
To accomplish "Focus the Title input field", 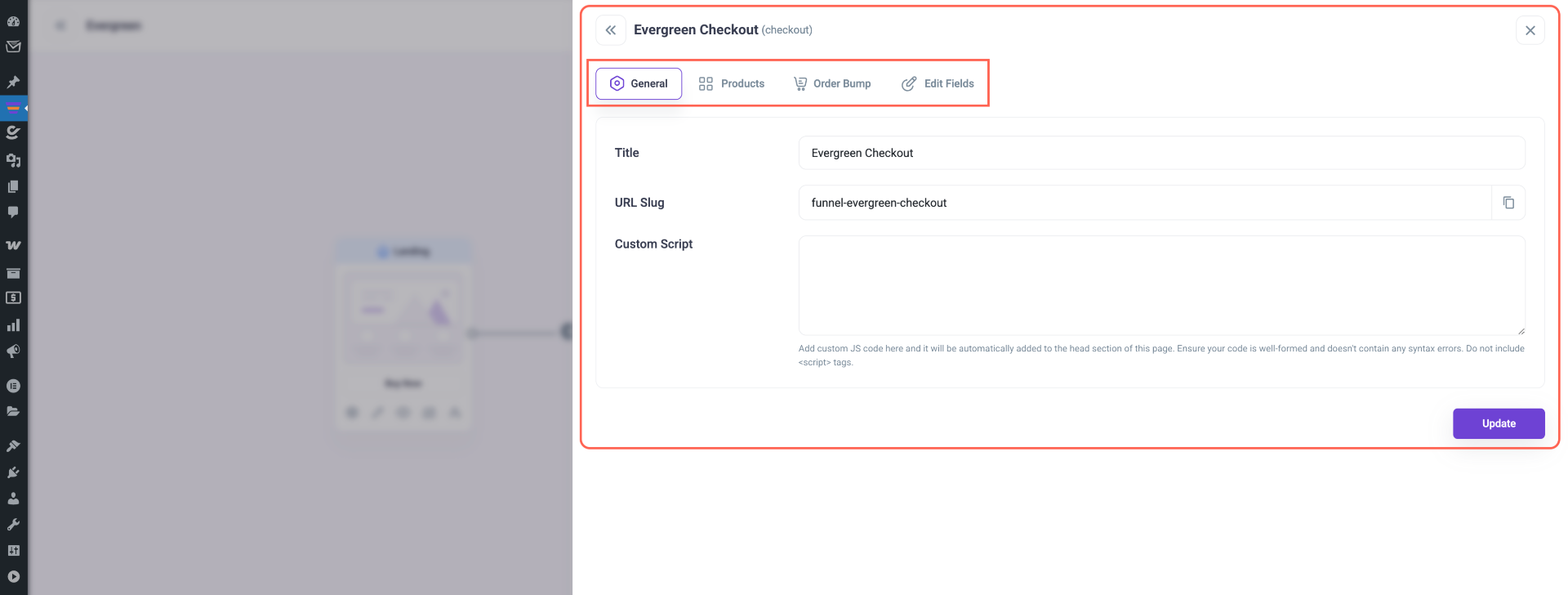I will coord(1161,153).
